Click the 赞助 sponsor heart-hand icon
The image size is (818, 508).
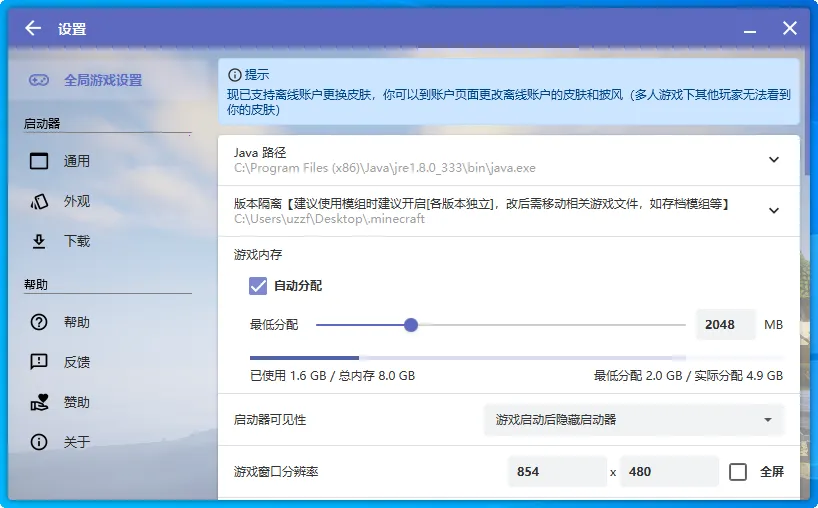click(x=39, y=402)
